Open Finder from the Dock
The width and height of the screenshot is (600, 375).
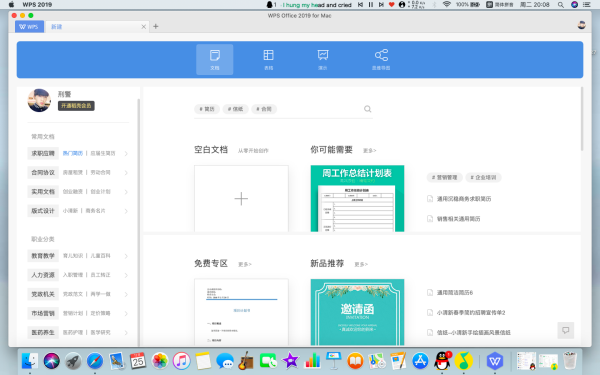click(x=29, y=360)
